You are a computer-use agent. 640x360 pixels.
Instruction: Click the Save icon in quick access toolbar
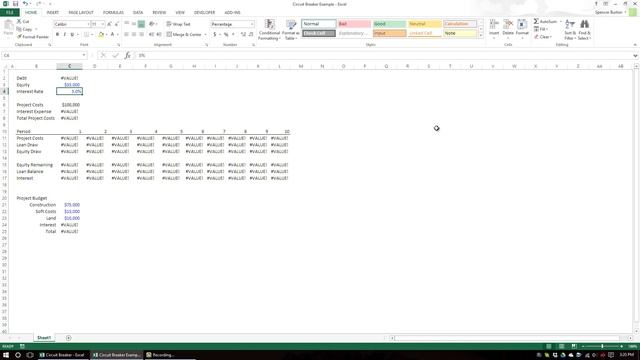click(x=16, y=4)
